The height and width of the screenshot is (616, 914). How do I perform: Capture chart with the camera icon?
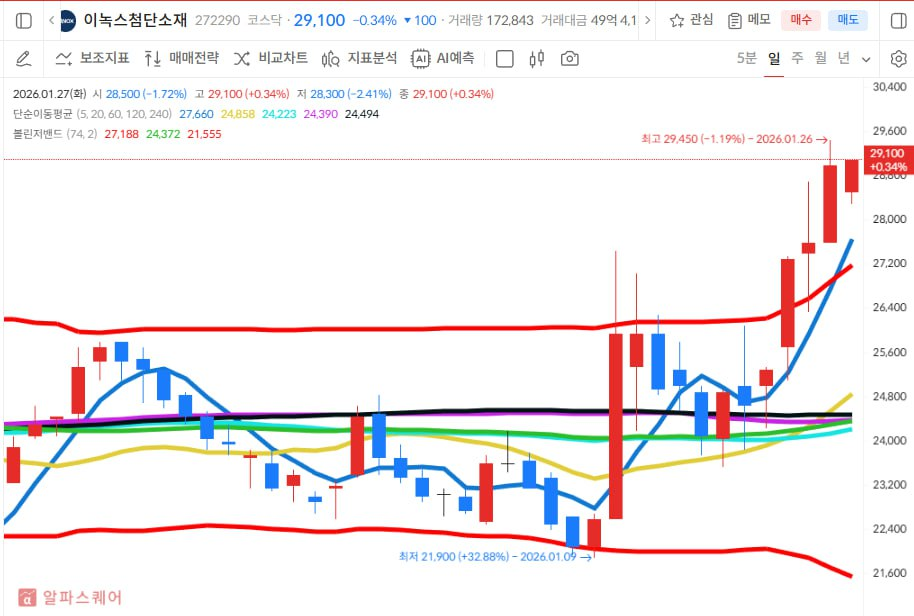569,58
